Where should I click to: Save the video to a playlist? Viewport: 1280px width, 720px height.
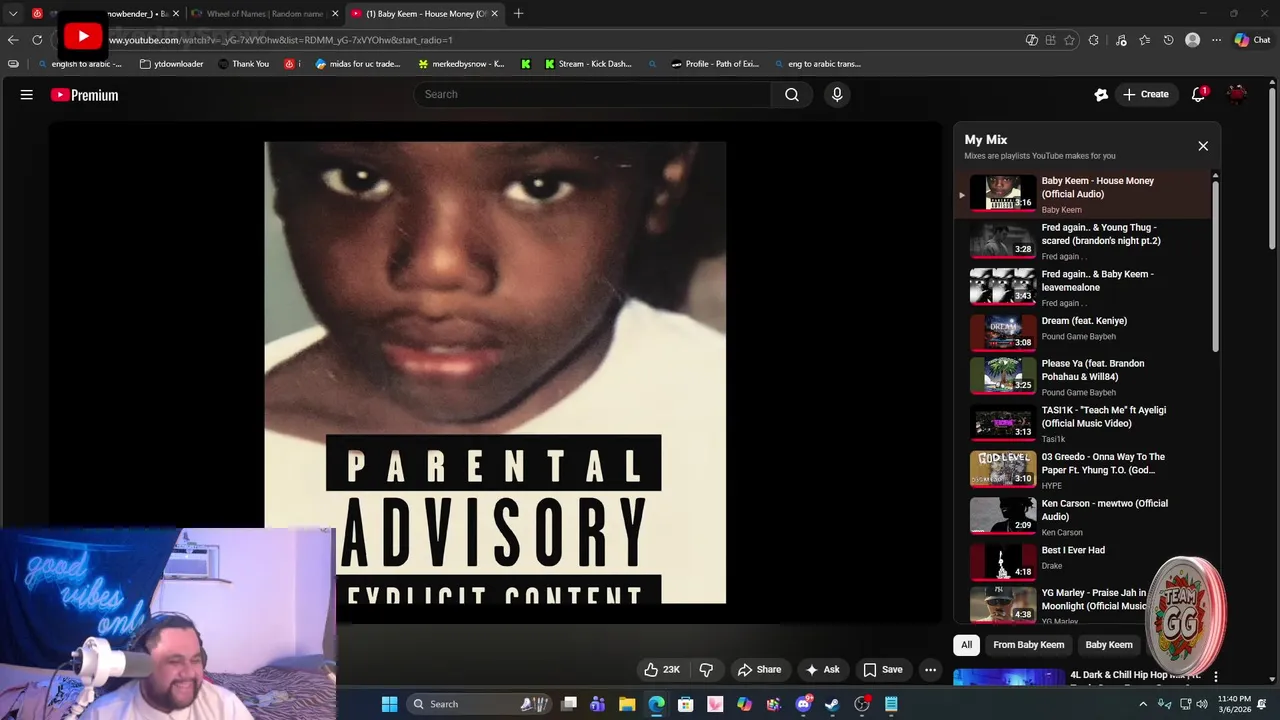(x=883, y=670)
